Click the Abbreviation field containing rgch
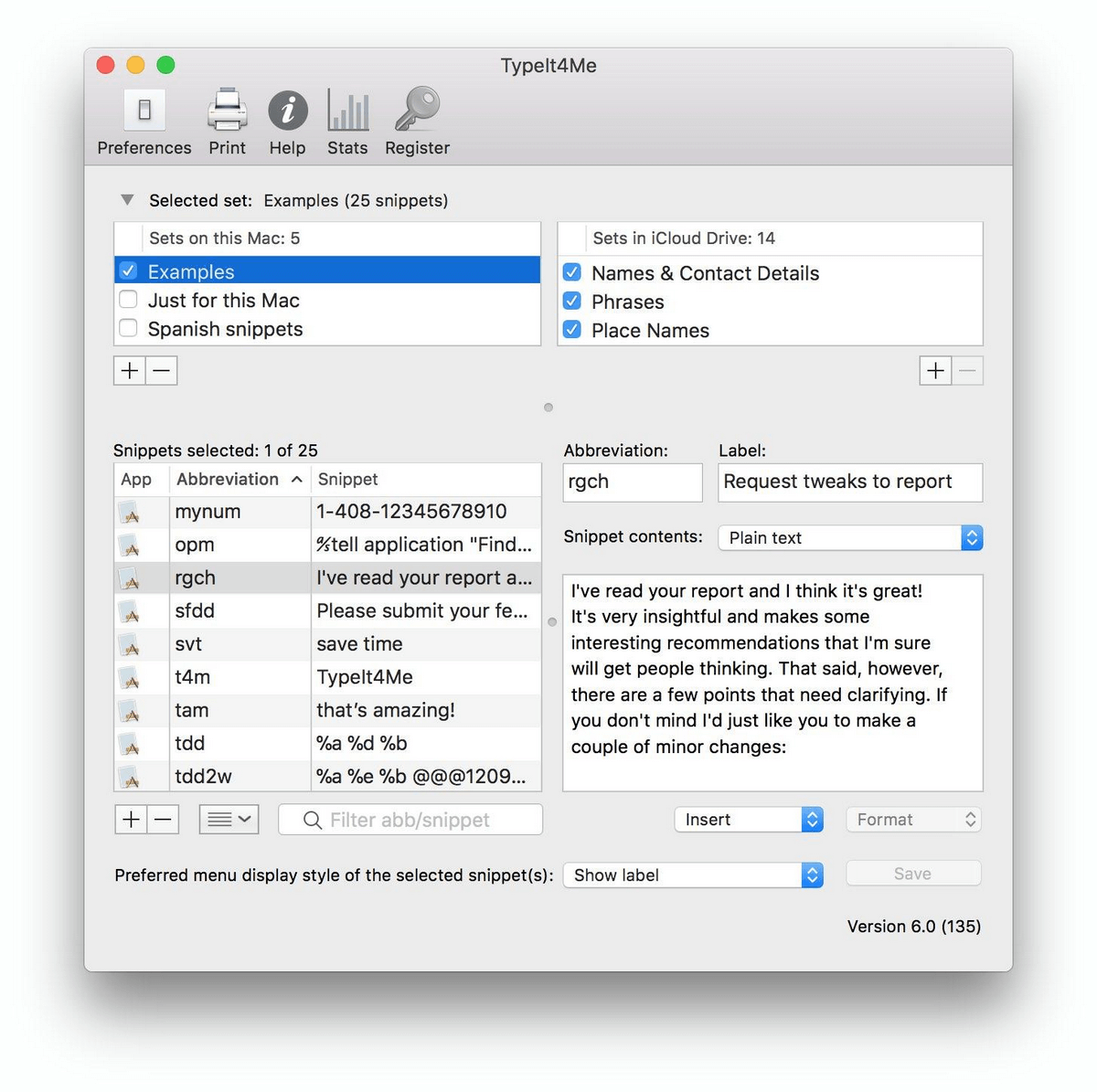The image size is (1097, 1092). point(633,482)
